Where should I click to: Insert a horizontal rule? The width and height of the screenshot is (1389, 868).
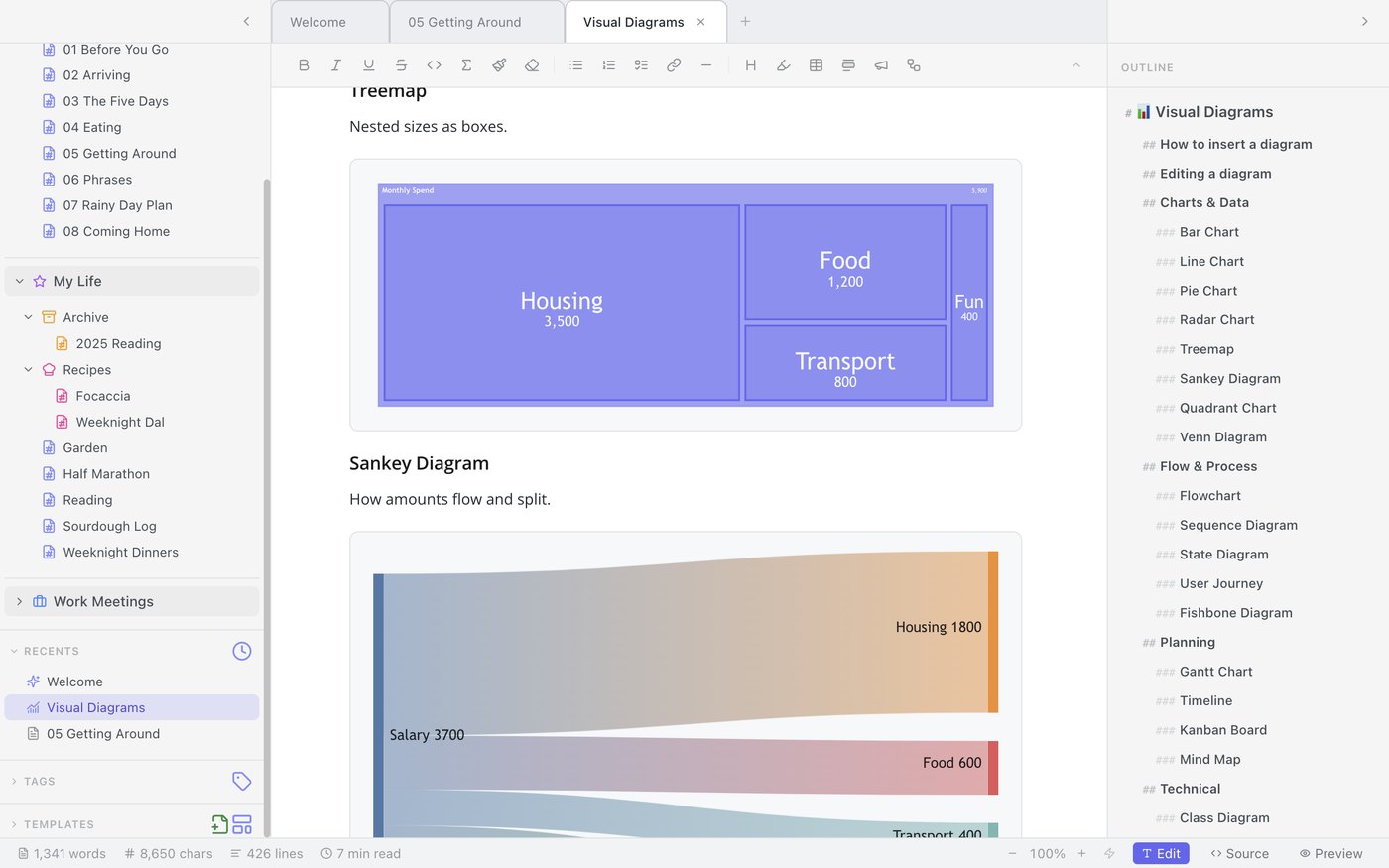click(x=706, y=65)
